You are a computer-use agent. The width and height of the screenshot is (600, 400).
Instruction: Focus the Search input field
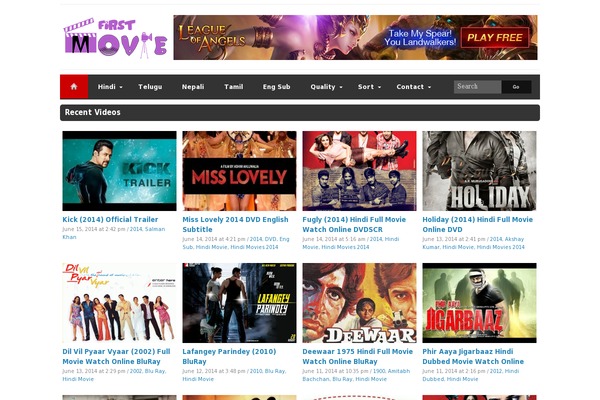pos(478,87)
